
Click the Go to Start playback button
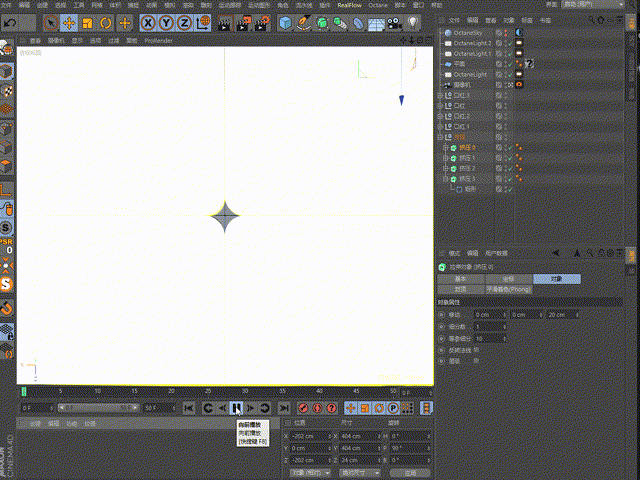point(189,408)
